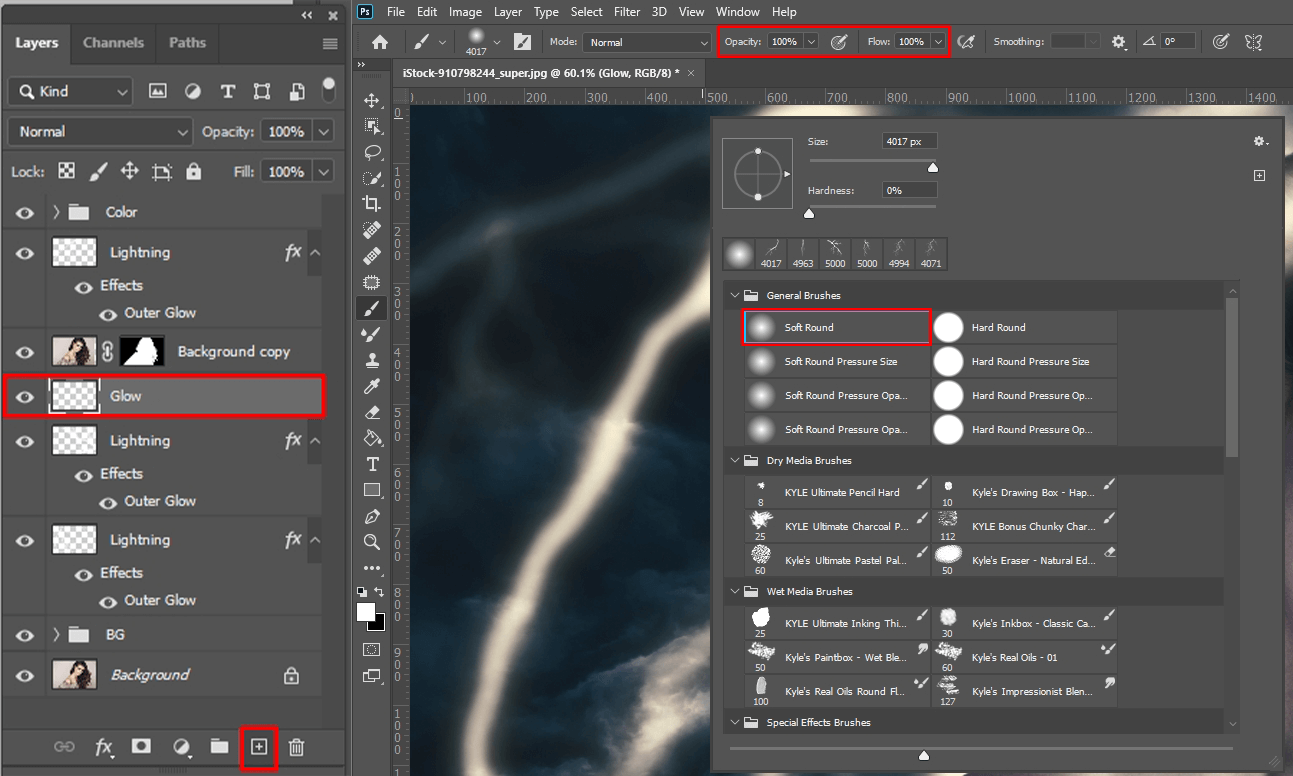The height and width of the screenshot is (776, 1293).
Task: Switch to the Paths tab
Action: click(x=187, y=43)
